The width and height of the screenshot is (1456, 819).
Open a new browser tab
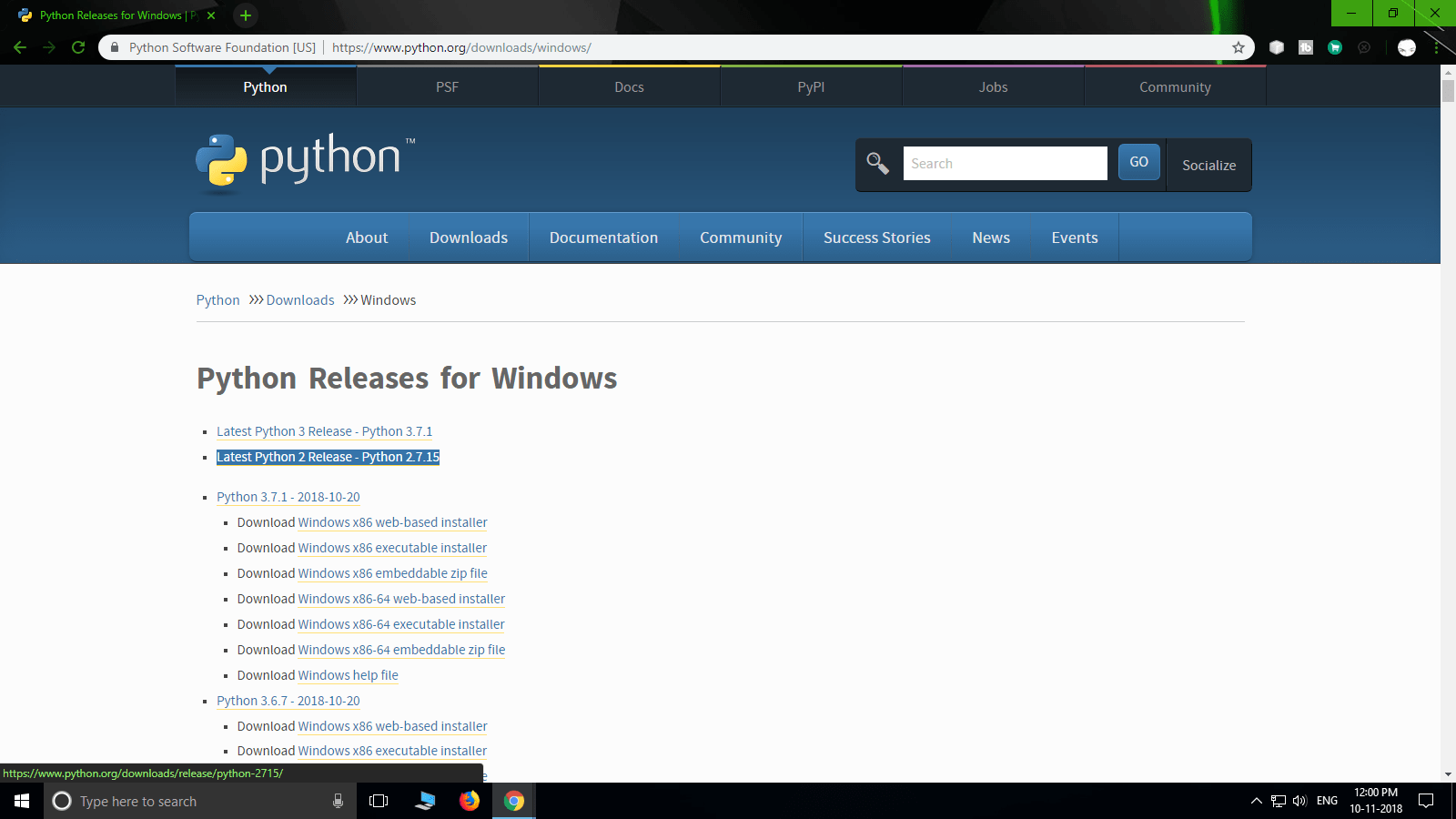pyautogui.click(x=246, y=15)
